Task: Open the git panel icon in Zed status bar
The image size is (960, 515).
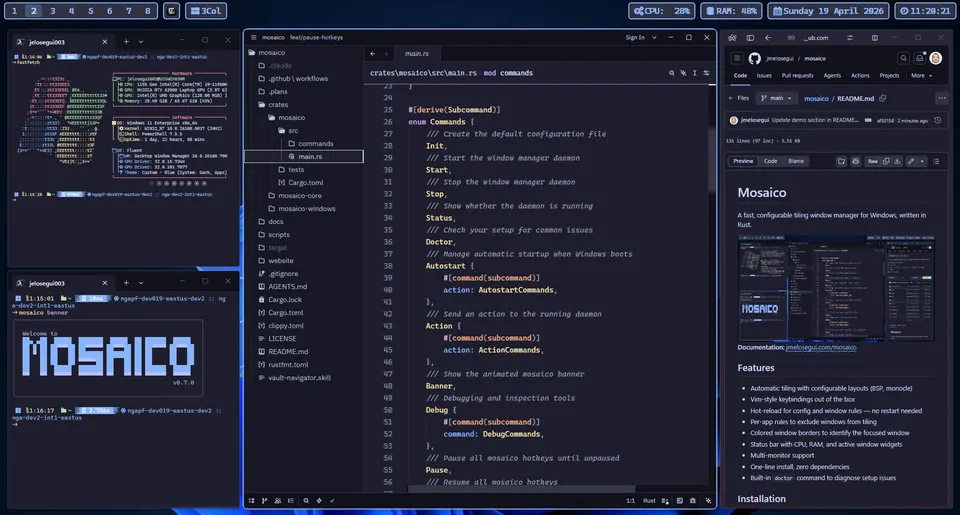Action: click(264, 500)
